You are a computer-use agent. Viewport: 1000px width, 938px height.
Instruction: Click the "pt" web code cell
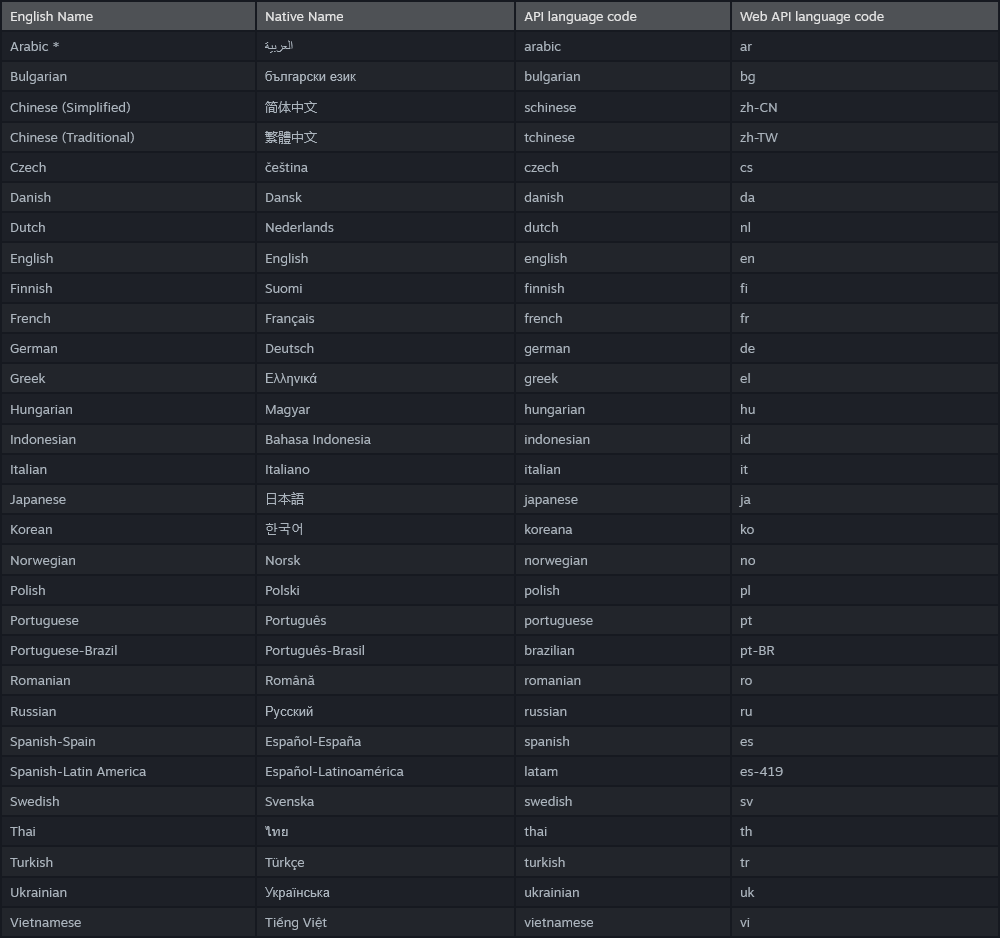click(865, 620)
